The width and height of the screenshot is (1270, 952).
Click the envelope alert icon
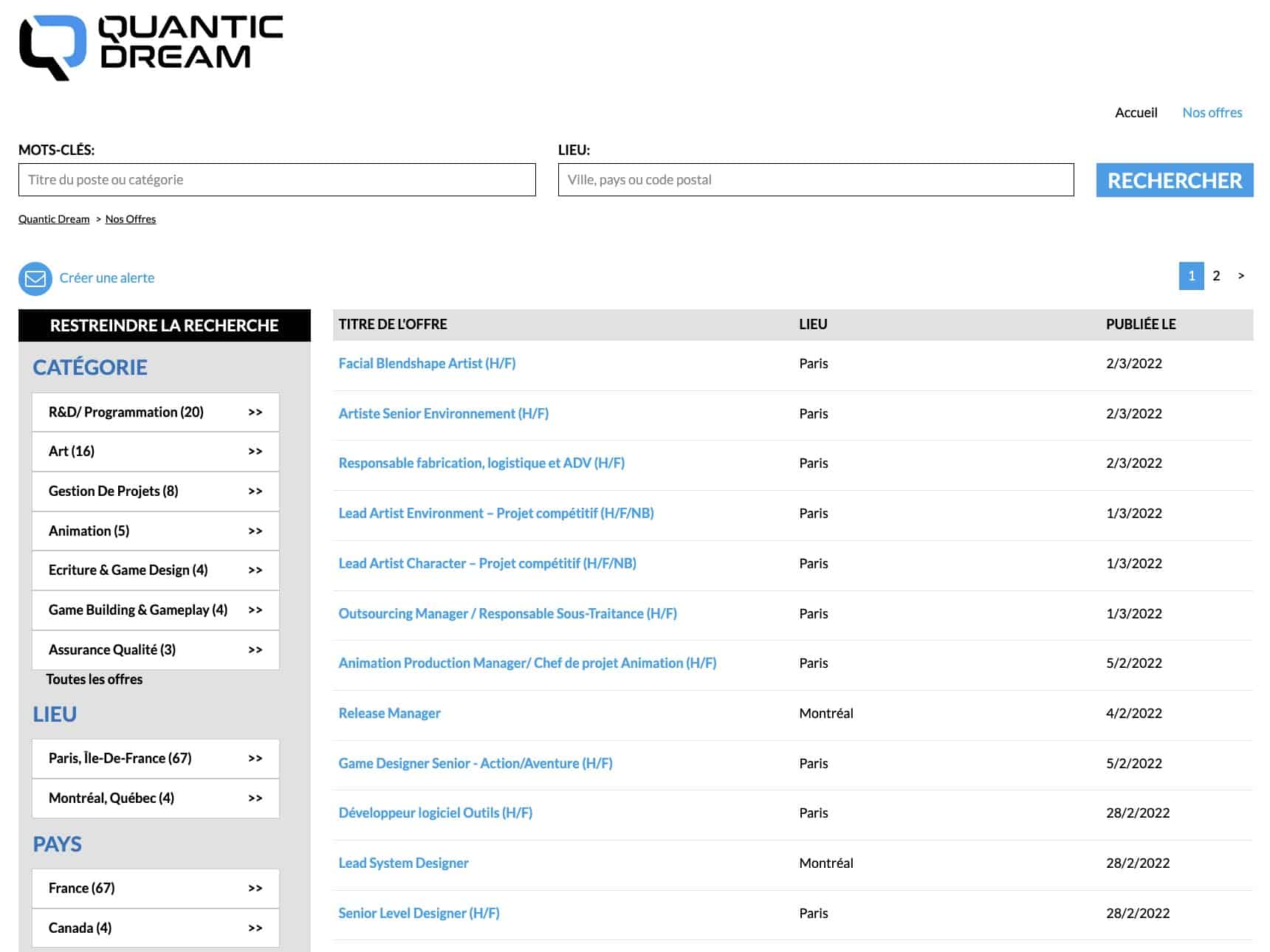35,278
